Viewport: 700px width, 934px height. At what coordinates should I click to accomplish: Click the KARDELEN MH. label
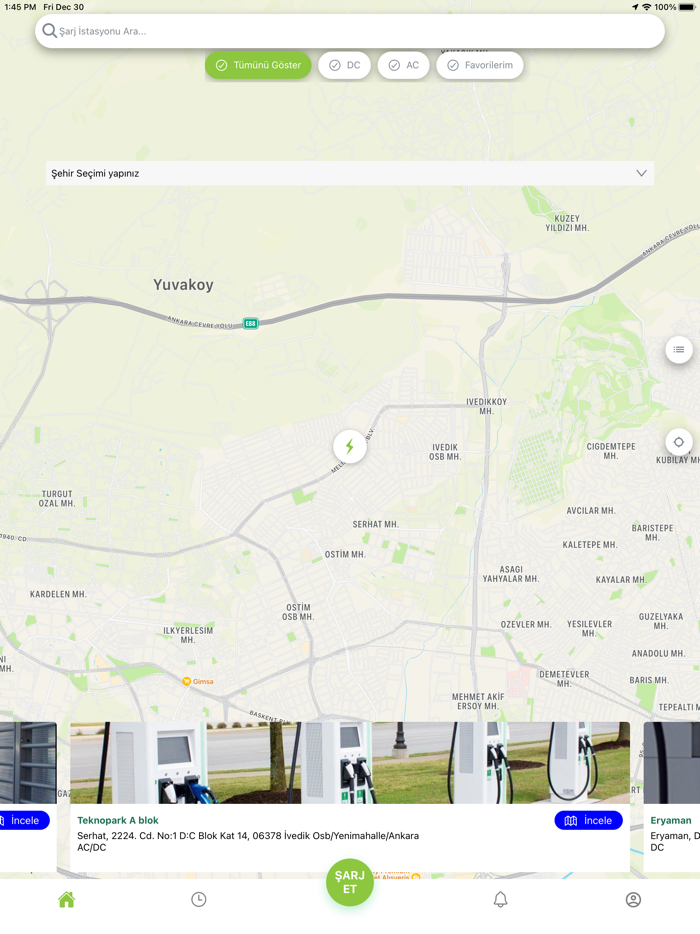[58, 594]
